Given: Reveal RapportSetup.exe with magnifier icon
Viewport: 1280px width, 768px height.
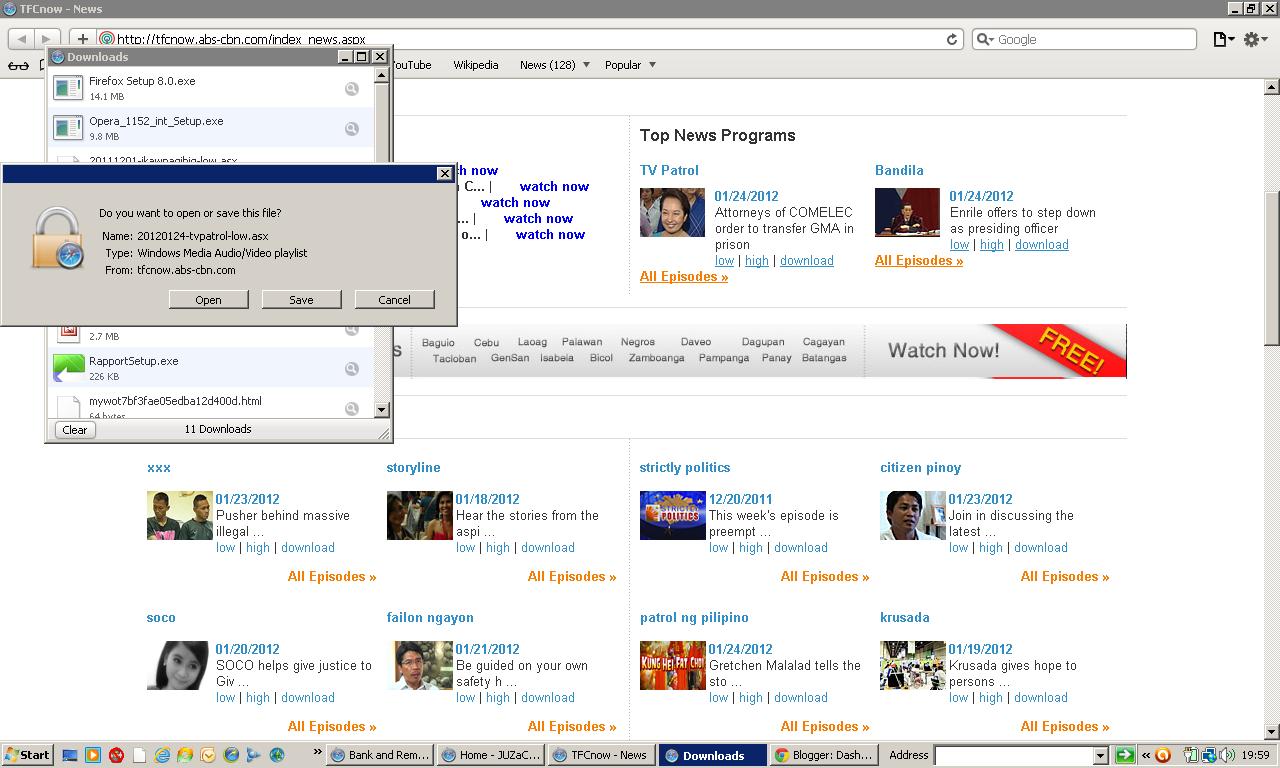Looking at the screenshot, I should [352, 369].
